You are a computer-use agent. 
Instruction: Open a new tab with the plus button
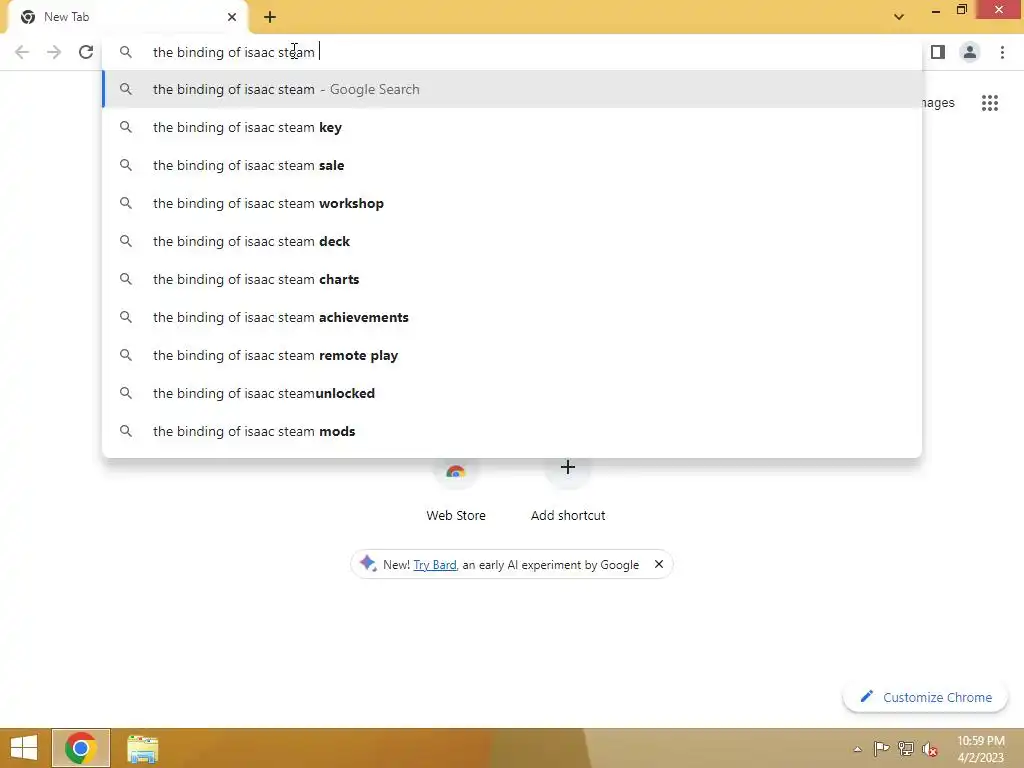click(x=270, y=17)
